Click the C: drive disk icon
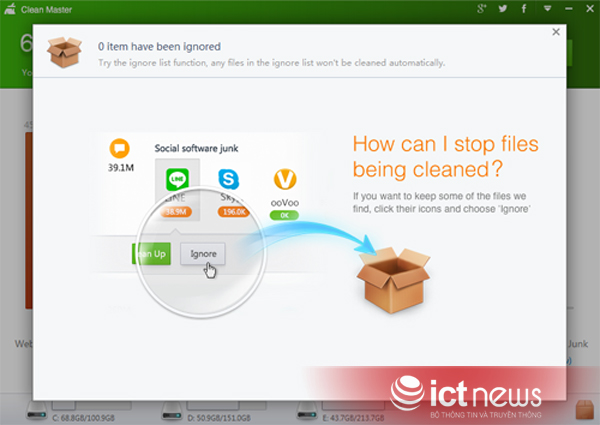This screenshot has width=600, height=425. 37,411
